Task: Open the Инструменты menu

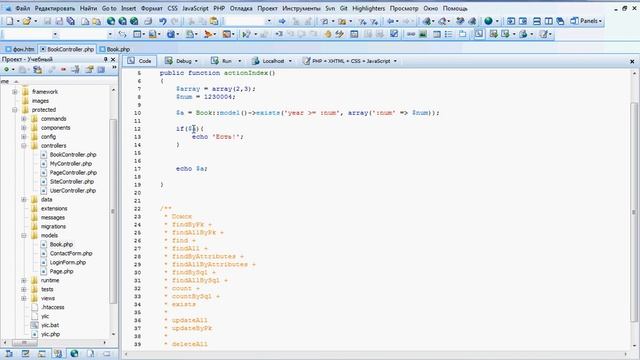Action: [x=301, y=9]
